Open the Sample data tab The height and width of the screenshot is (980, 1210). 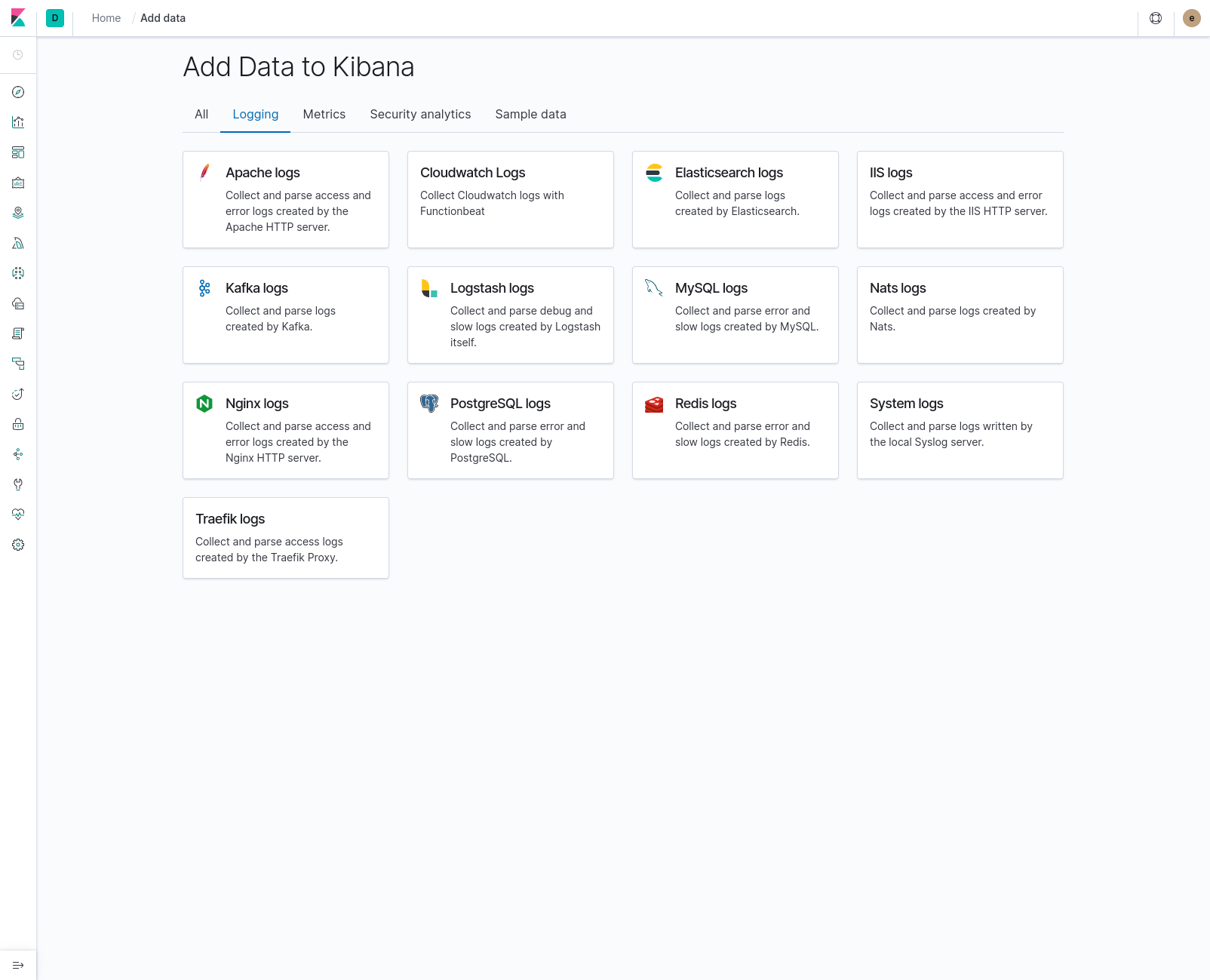click(530, 114)
